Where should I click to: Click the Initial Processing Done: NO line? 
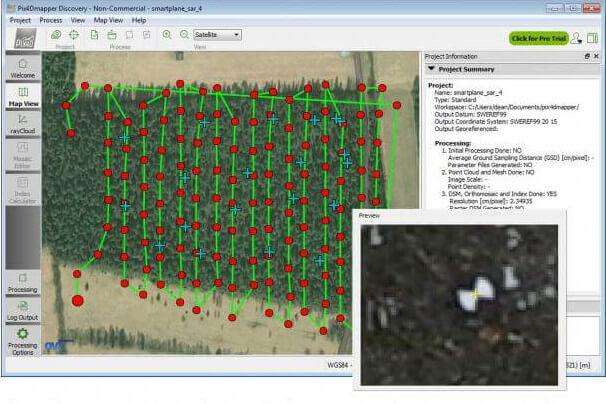(x=482, y=150)
